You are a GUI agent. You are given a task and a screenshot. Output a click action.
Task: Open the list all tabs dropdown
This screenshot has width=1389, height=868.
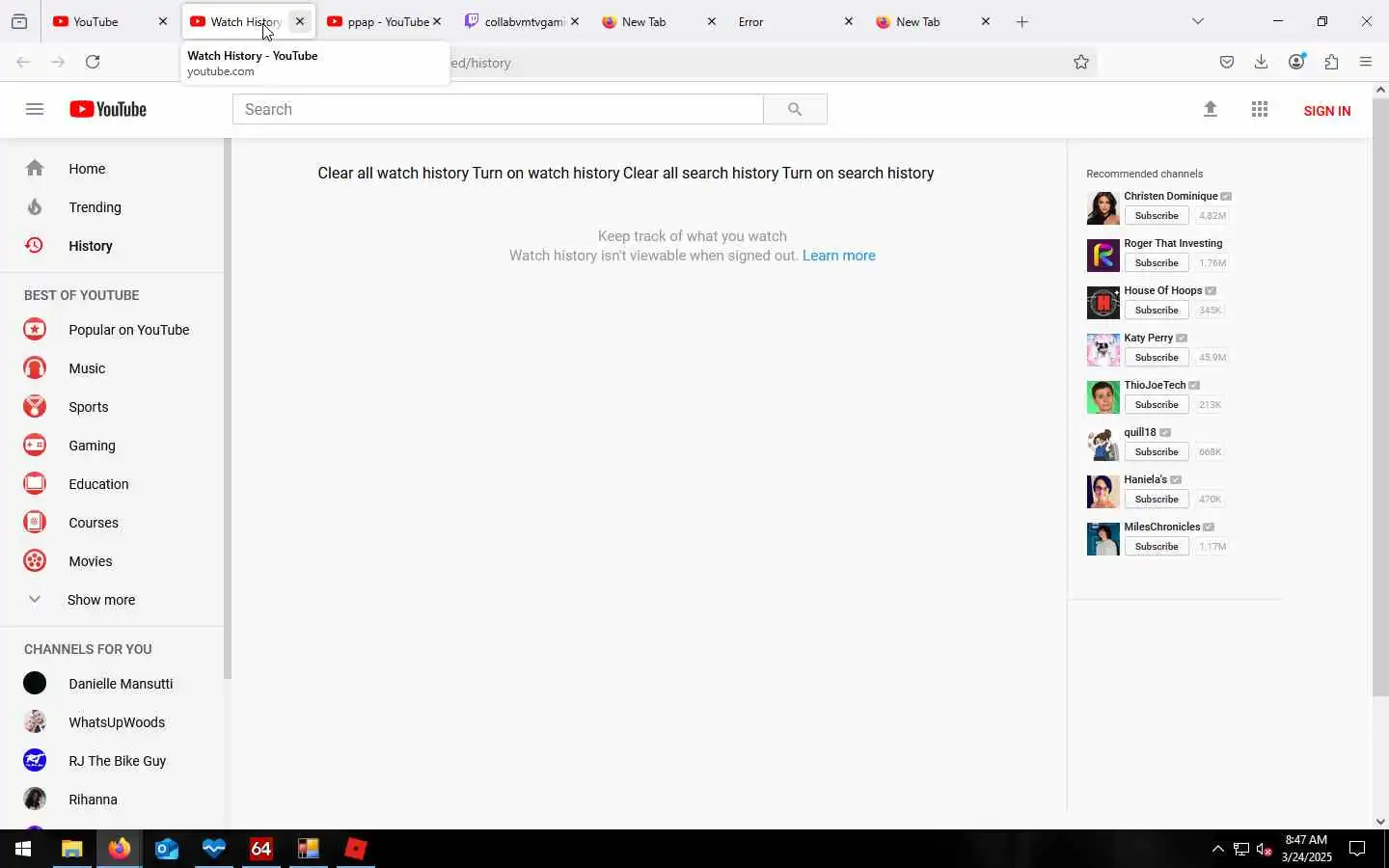click(x=1198, y=21)
